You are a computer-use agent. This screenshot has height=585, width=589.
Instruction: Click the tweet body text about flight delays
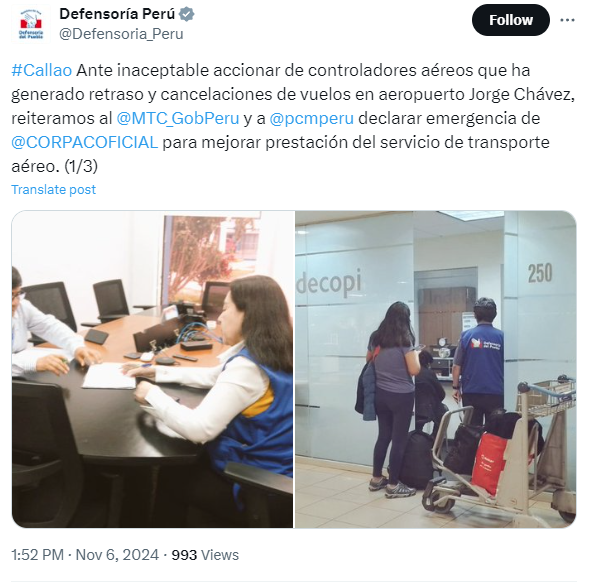(x=293, y=118)
